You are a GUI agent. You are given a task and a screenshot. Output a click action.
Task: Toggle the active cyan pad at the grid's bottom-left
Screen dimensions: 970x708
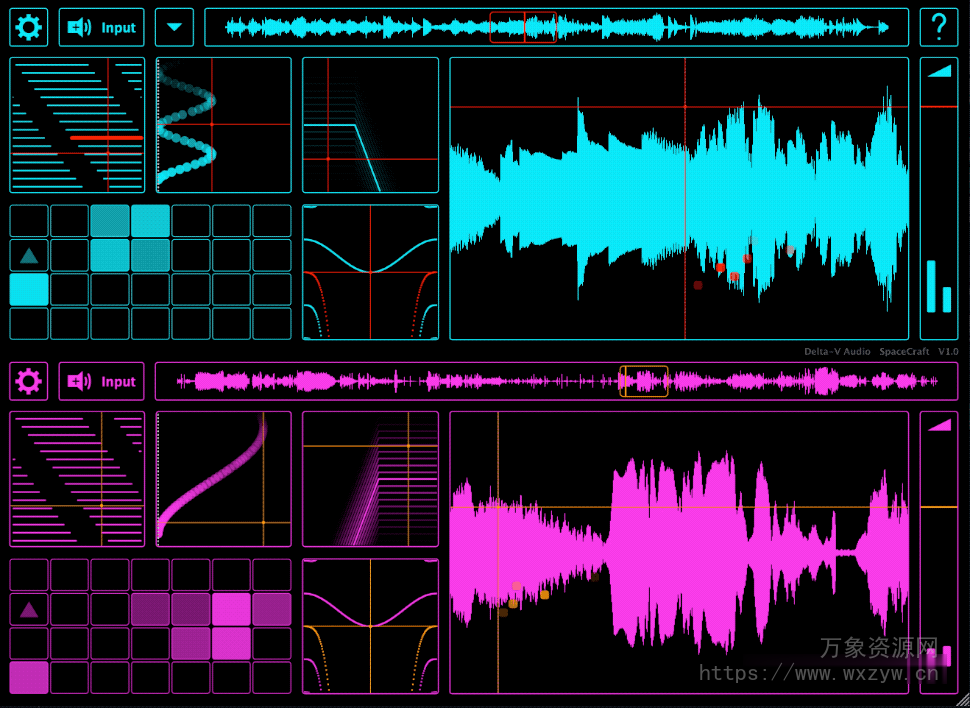point(30,290)
